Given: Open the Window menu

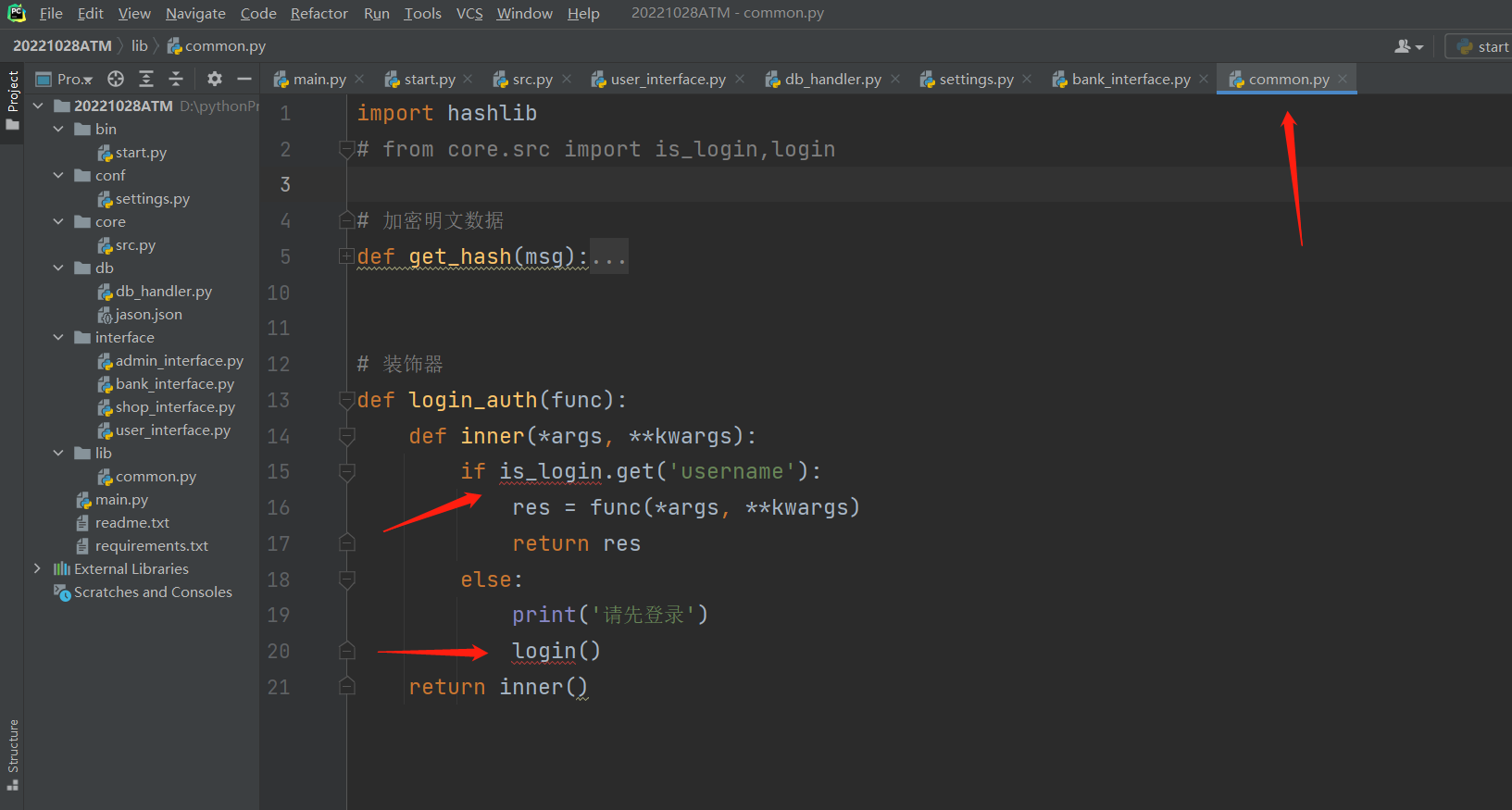Looking at the screenshot, I should coord(524,13).
